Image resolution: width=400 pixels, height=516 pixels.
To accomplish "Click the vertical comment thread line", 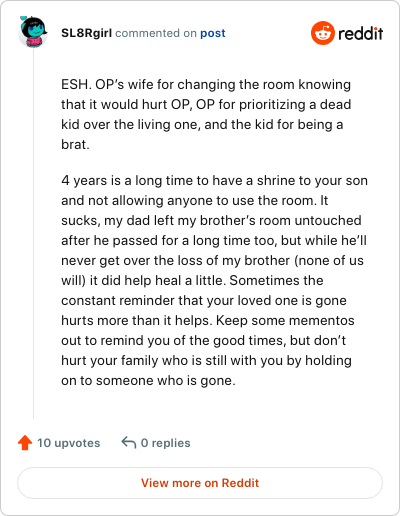I will click(x=33, y=233).
